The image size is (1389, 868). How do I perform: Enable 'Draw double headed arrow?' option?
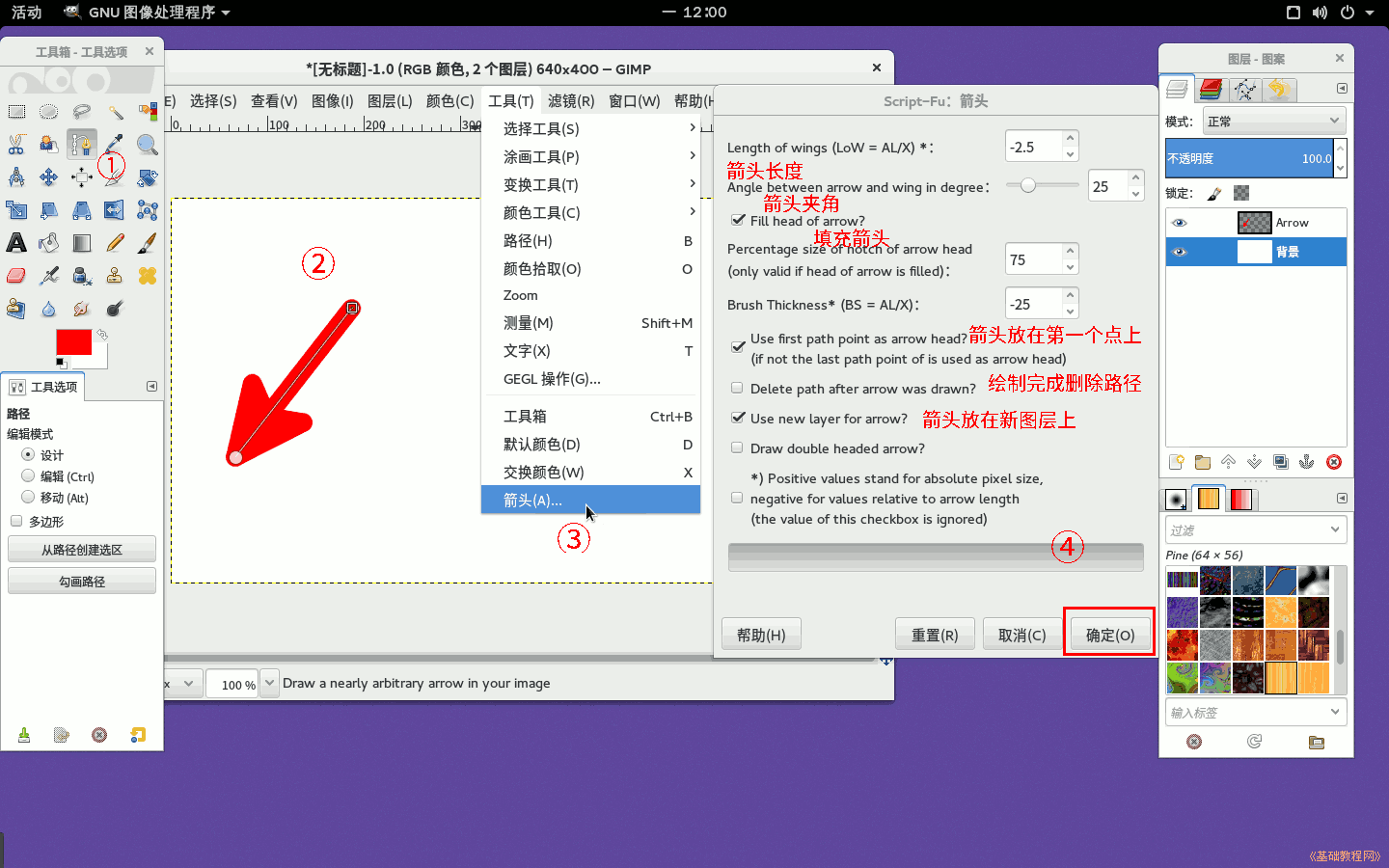point(738,448)
